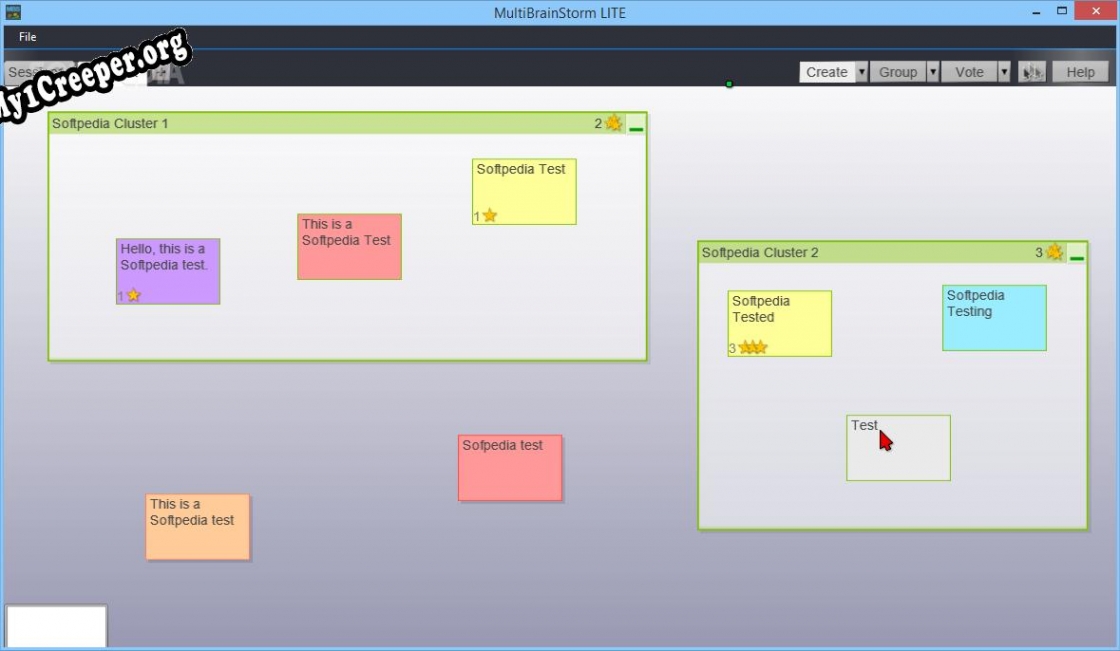The height and width of the screenshot is (651, 1120).
Task: Open the Vote dropdown arrow
Action: [1004, 72]
